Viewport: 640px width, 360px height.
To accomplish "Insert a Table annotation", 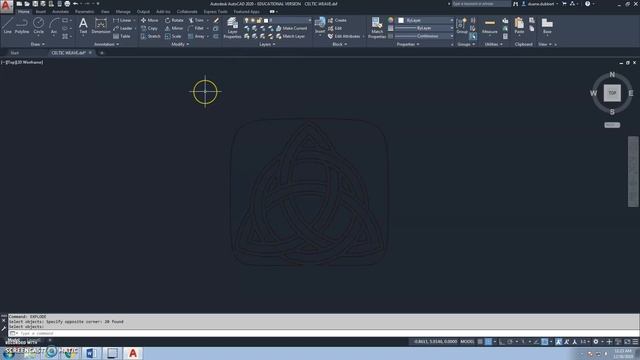I will click(122, 36).
